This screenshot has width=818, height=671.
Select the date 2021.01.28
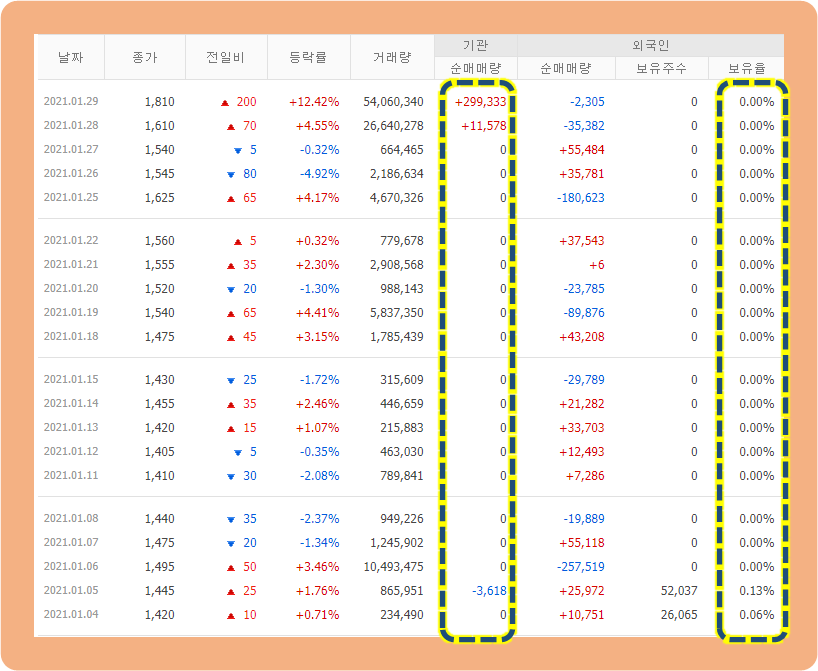coord(71,125)
